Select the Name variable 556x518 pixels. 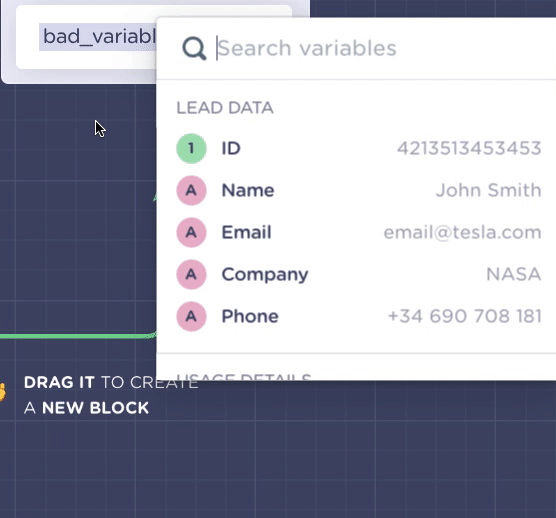359,190
